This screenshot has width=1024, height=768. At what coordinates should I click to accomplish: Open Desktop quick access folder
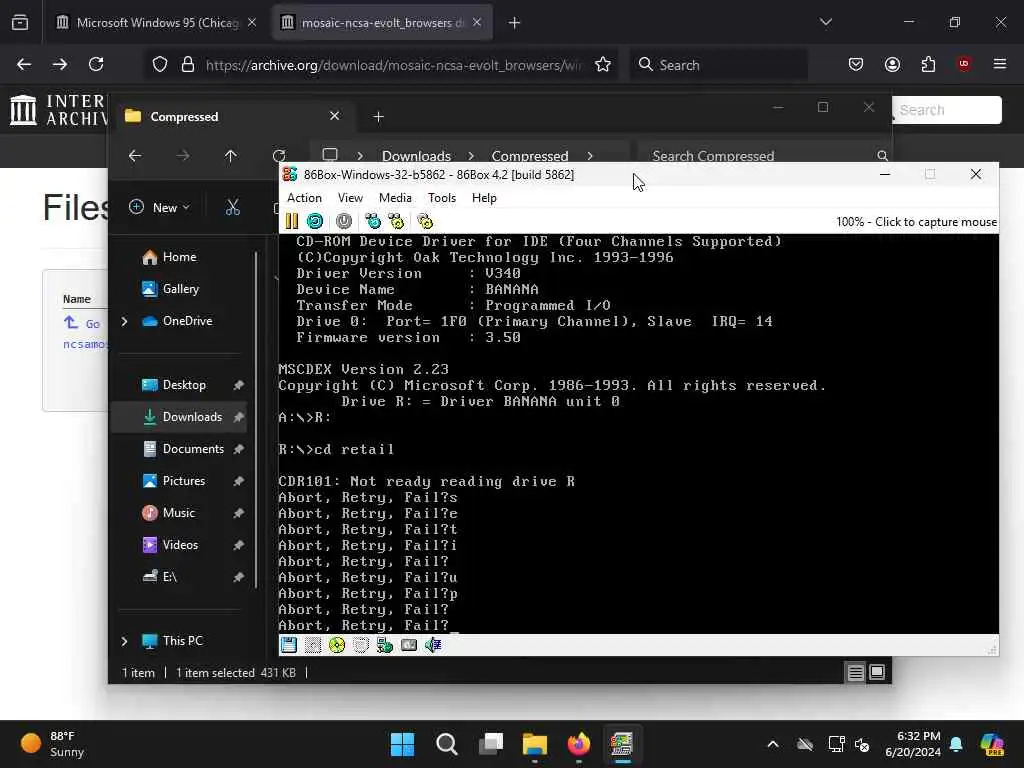tap(184, 385)
